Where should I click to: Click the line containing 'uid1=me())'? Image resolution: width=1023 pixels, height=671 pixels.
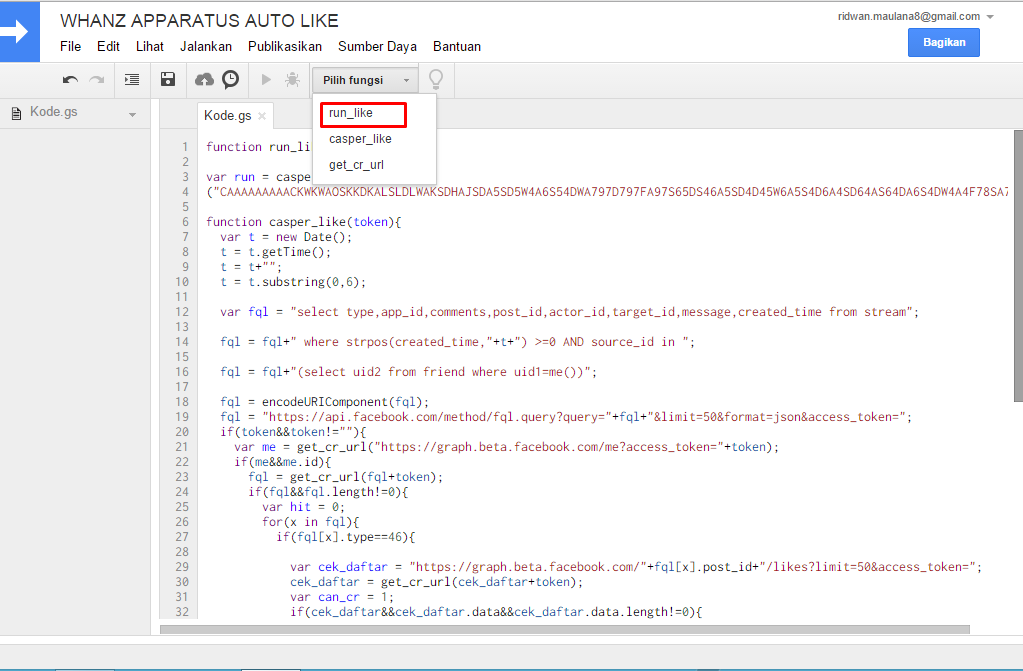(408, 372)
